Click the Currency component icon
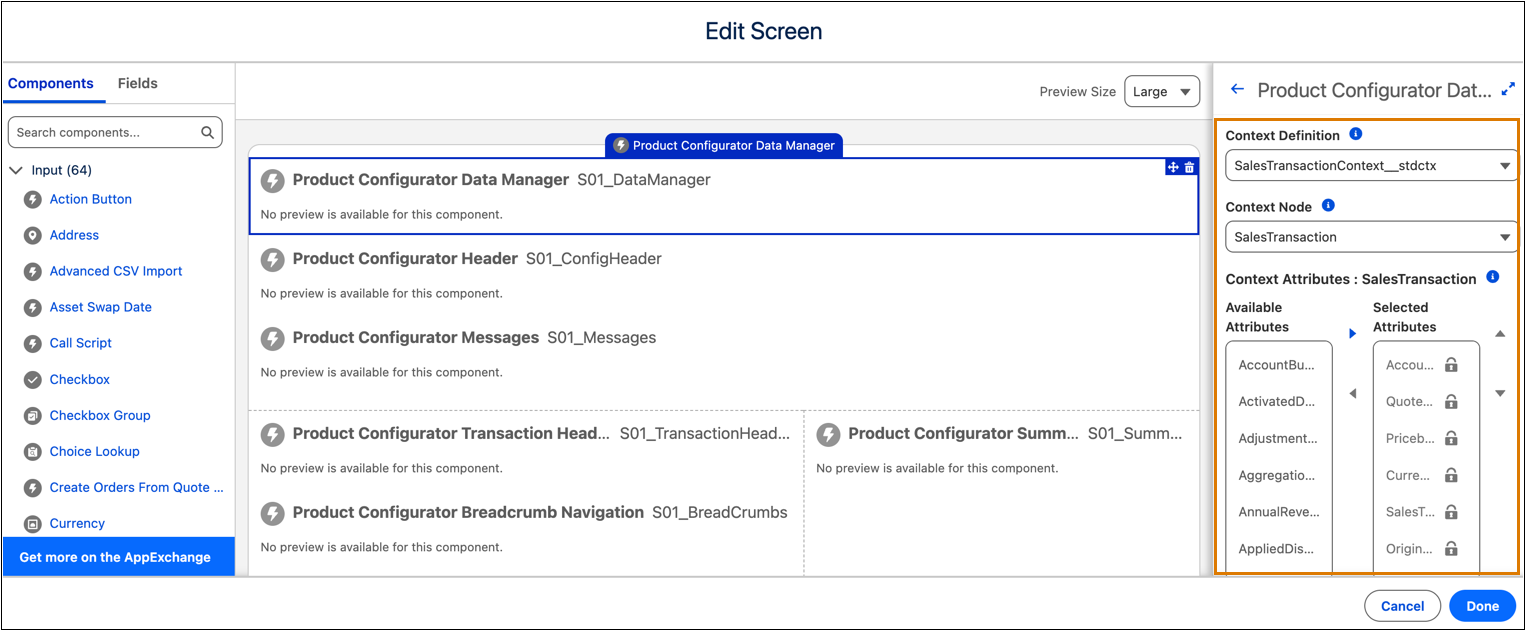The image size is (1526, 631). coord(32,523)
